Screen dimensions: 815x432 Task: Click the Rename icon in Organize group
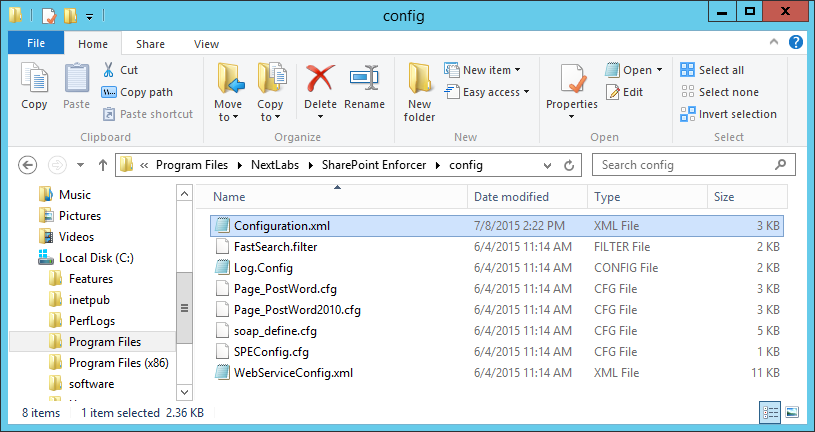(x=364, y=80)
